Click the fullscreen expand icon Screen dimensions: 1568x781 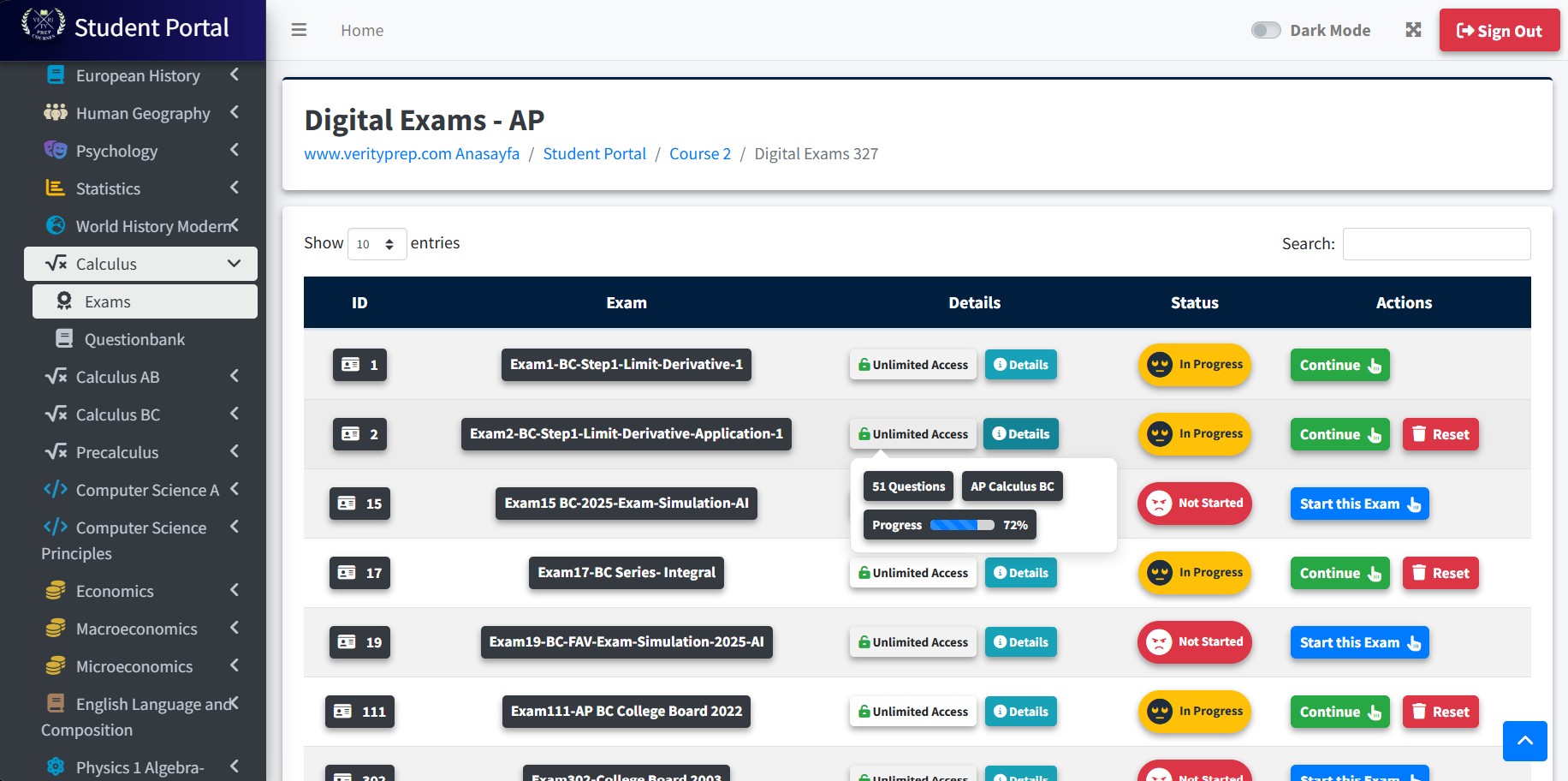tap(1413, 30)
